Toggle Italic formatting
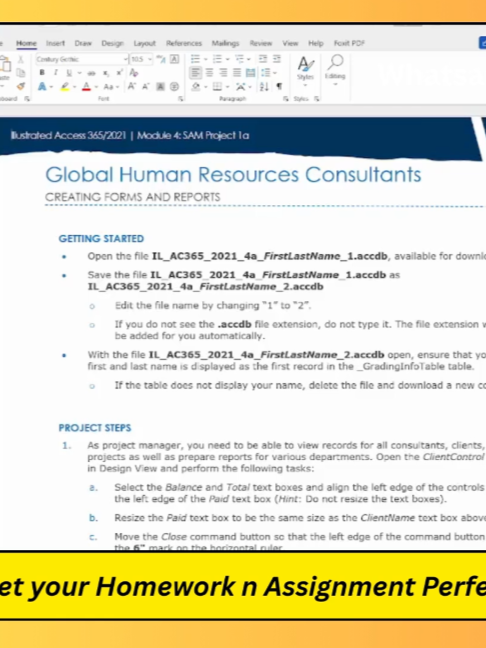 [x=55, y=73]
